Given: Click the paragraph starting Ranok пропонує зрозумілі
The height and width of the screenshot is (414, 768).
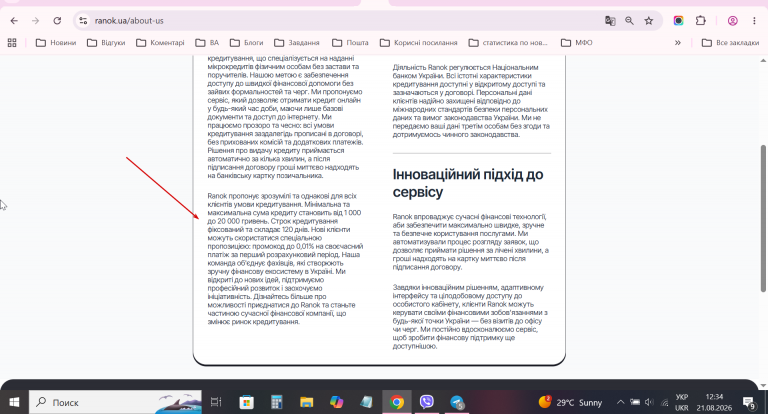Looking at the screenshot, I should pos(285,259).
